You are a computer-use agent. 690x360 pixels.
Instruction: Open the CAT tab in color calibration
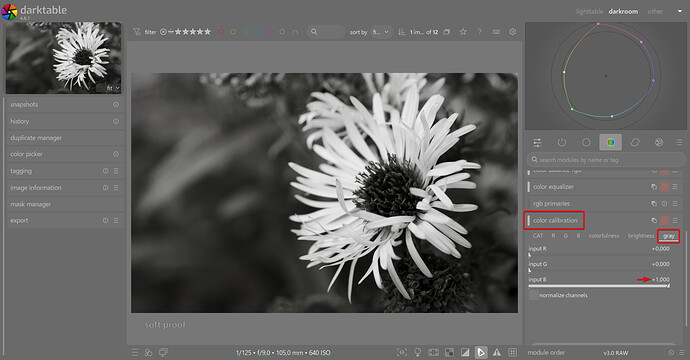click(x=538, y=236)
